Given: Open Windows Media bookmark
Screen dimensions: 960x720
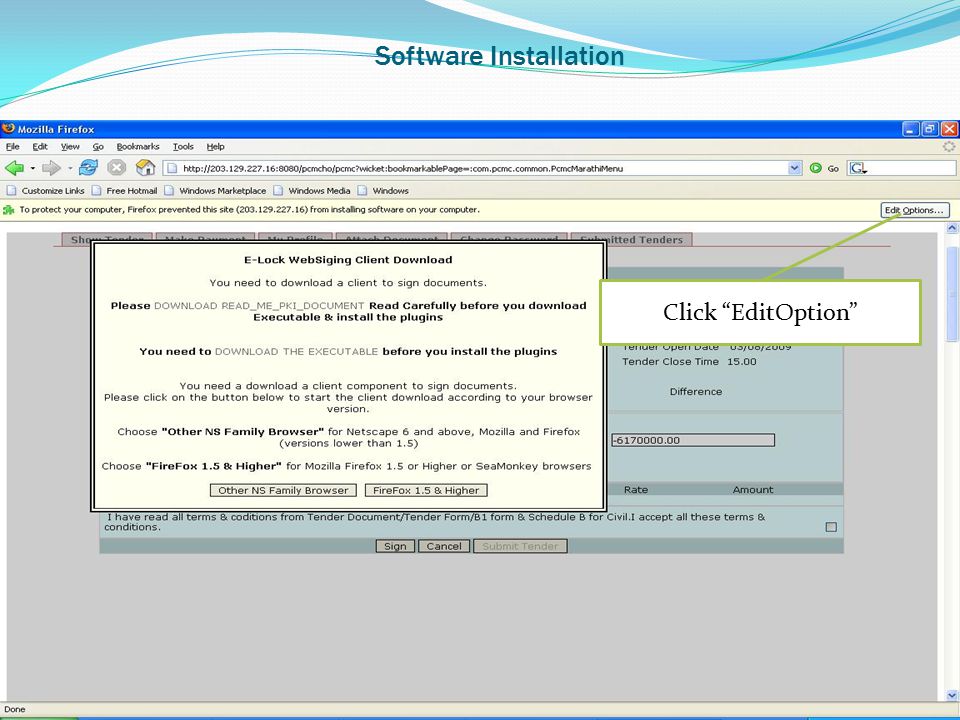Looking at the screenshot, I should (x=312, y=190).
